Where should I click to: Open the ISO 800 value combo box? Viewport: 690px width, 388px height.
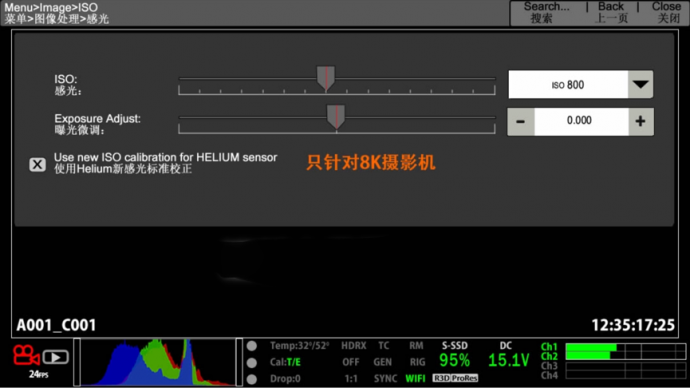pos(580,84)
